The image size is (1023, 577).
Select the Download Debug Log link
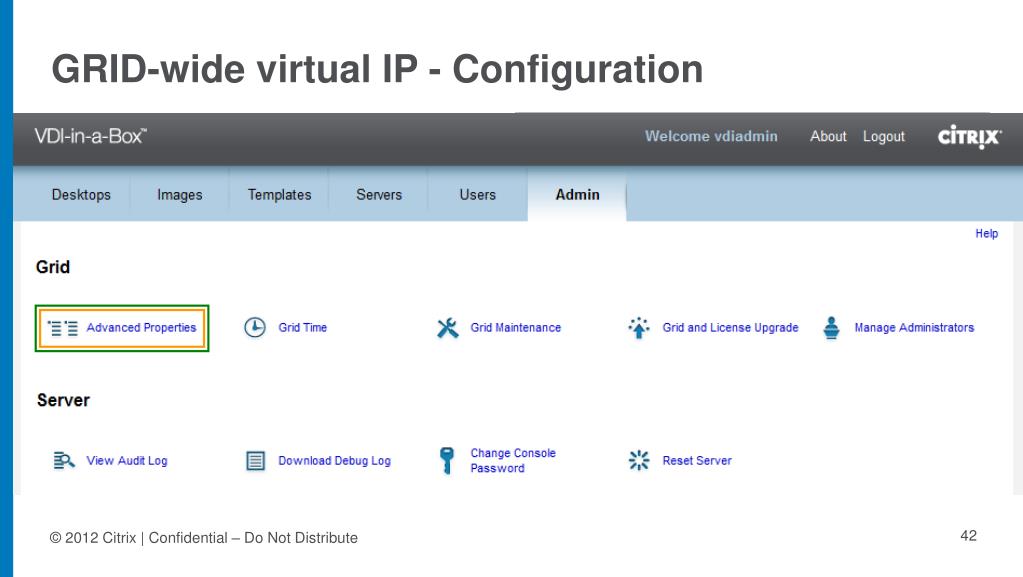pyautogui.click(x=334, y=461)
